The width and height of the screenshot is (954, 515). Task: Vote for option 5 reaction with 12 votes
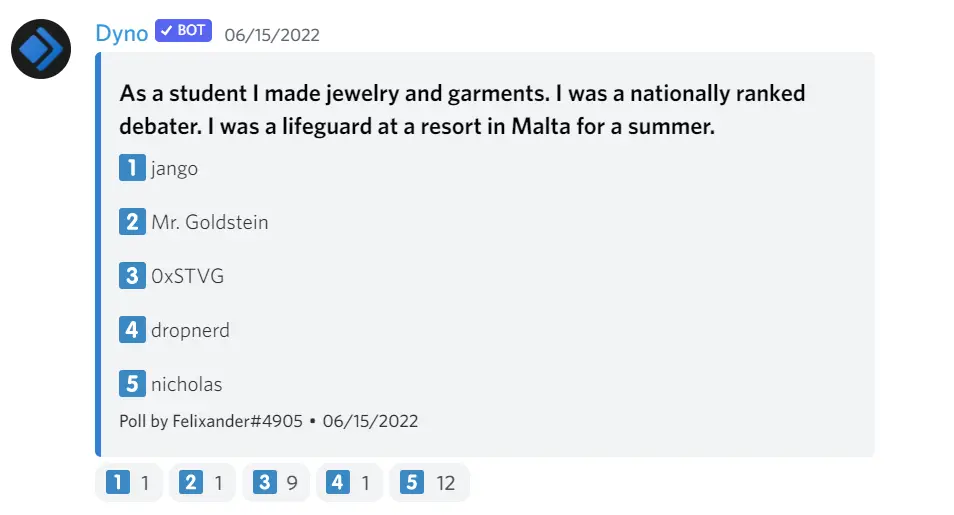click(x=428, y=484)
